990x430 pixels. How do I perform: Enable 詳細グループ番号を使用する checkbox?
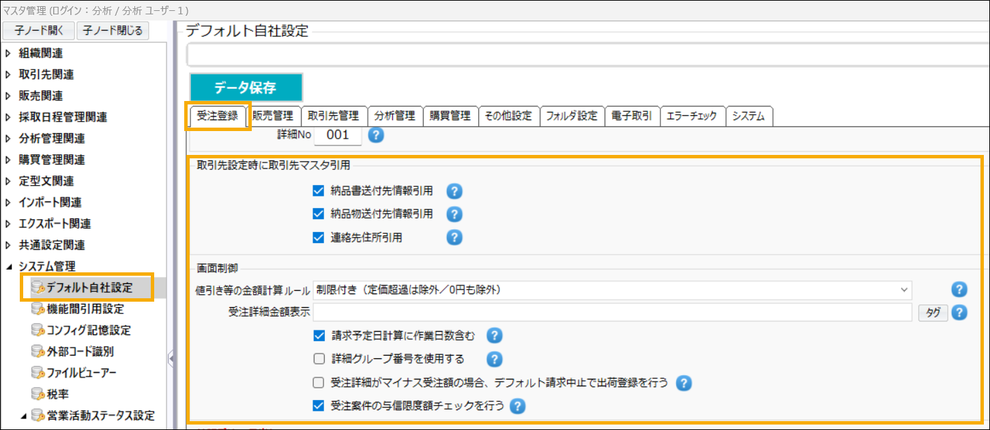pyautogui.click(x=319, y=359)
